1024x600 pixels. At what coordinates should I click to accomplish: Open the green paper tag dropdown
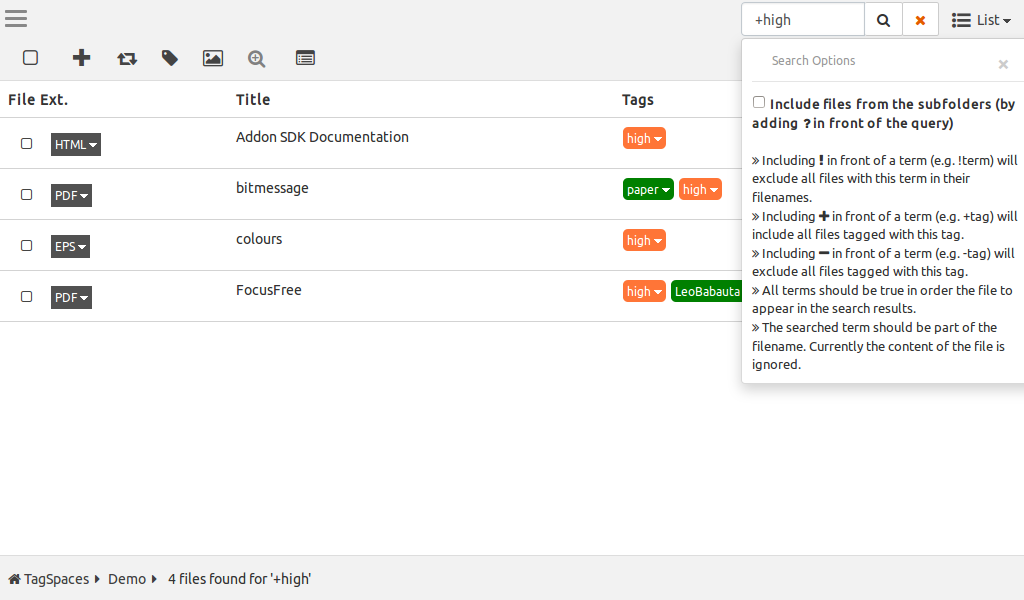coord(648,190)
